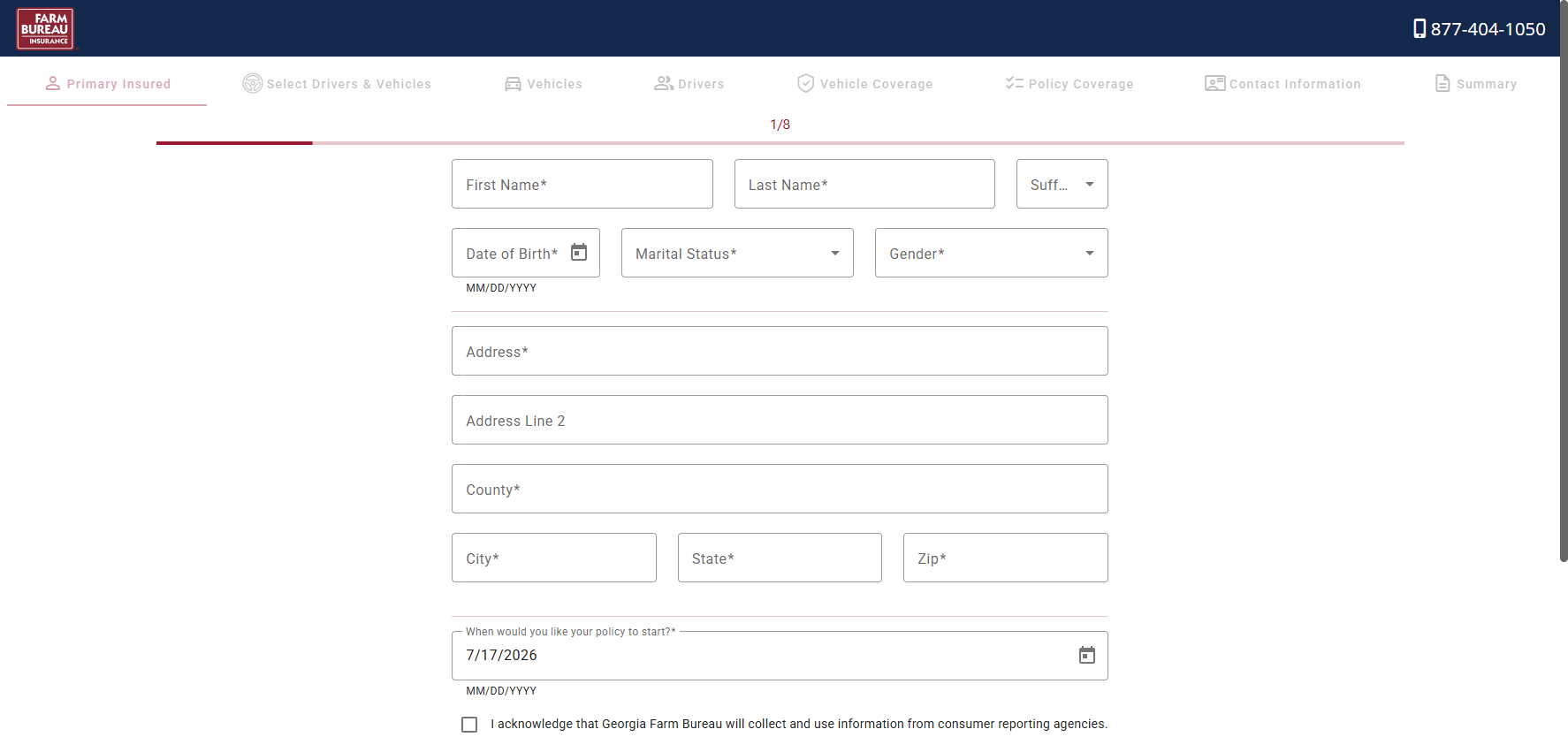The width and height of the screenshot is (1568, 737).
Task: Click the Date of Birth field
Action: pyautogui.click(x=526, y=253)
